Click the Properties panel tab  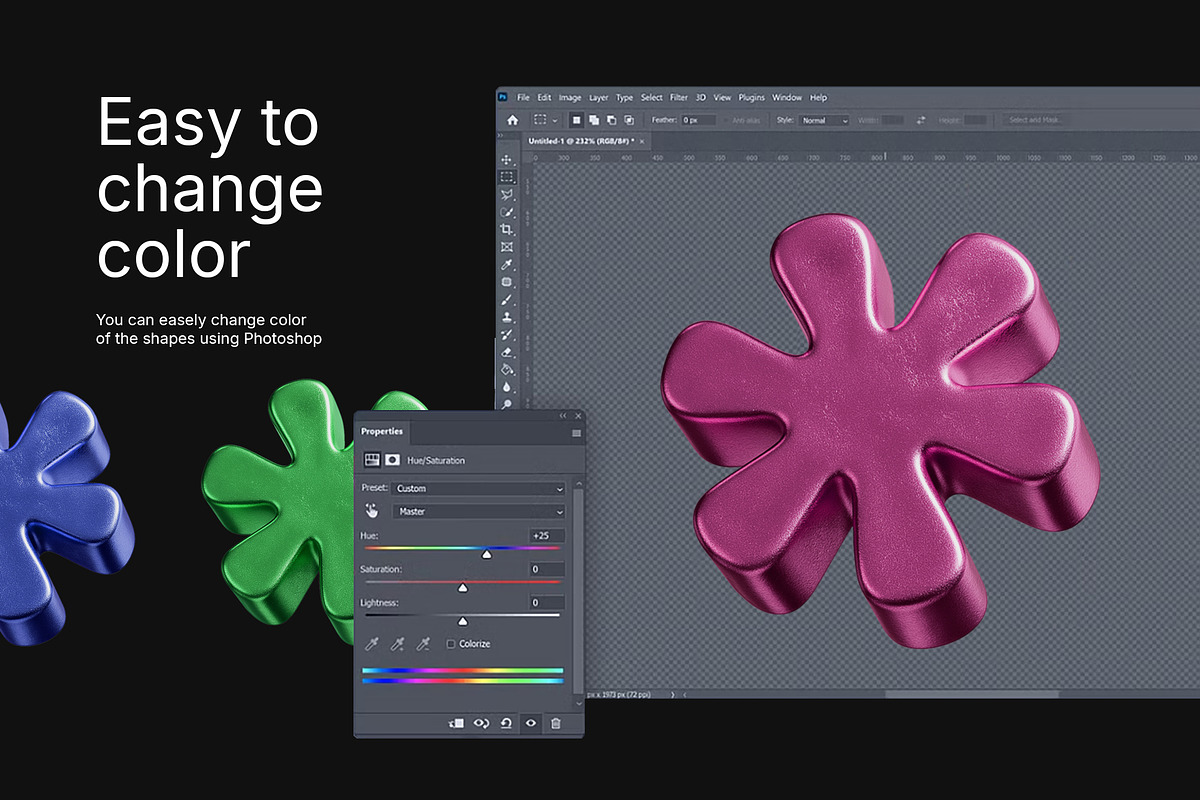click(382, 432)
